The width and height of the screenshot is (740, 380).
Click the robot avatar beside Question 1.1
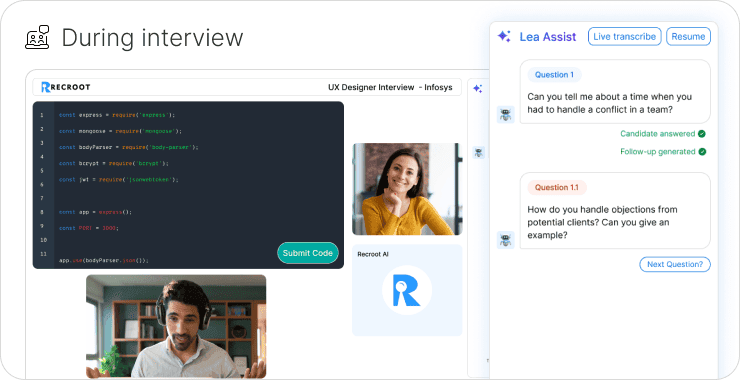pos(505,240)
